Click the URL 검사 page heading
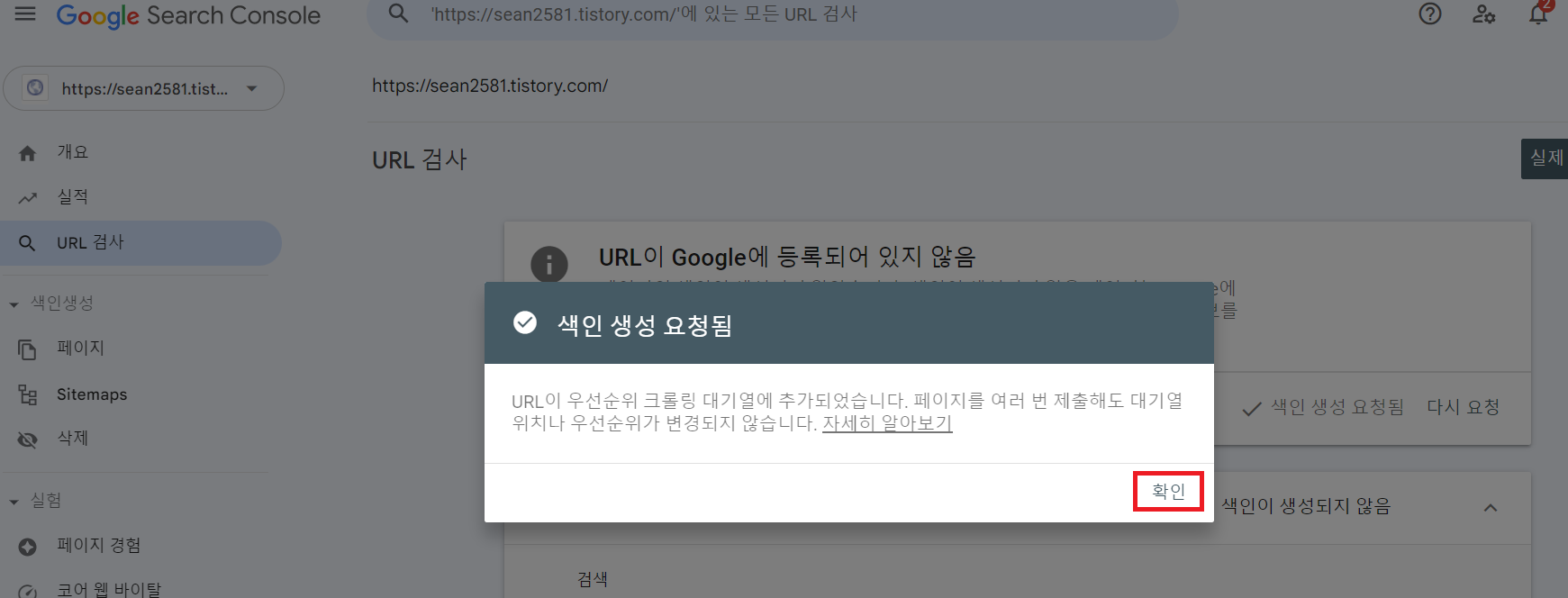The image size is (1568, 598). point(420,160)
